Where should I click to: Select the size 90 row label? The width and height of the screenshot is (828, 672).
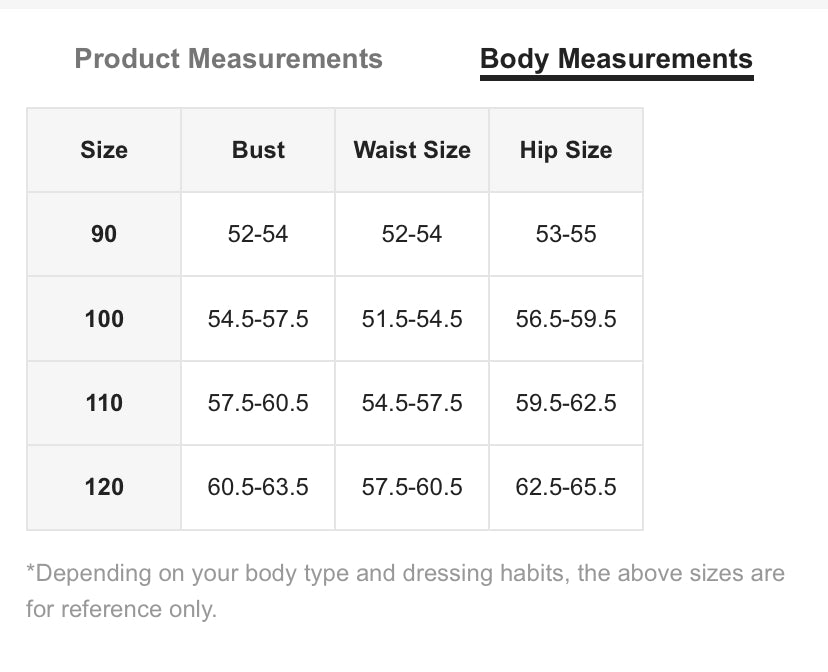pos(104,234)
